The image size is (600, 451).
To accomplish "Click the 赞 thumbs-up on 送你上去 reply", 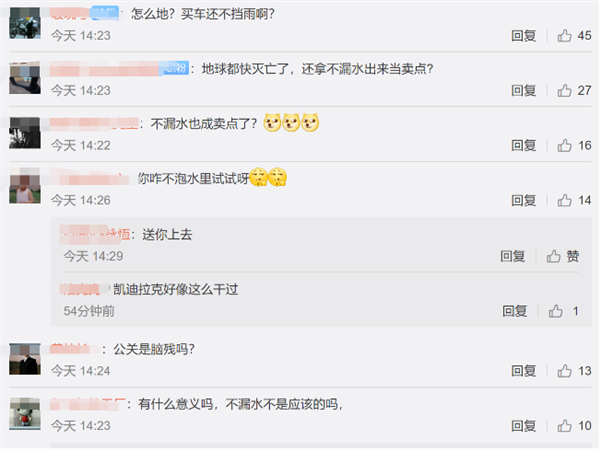I will click(562, 256).
